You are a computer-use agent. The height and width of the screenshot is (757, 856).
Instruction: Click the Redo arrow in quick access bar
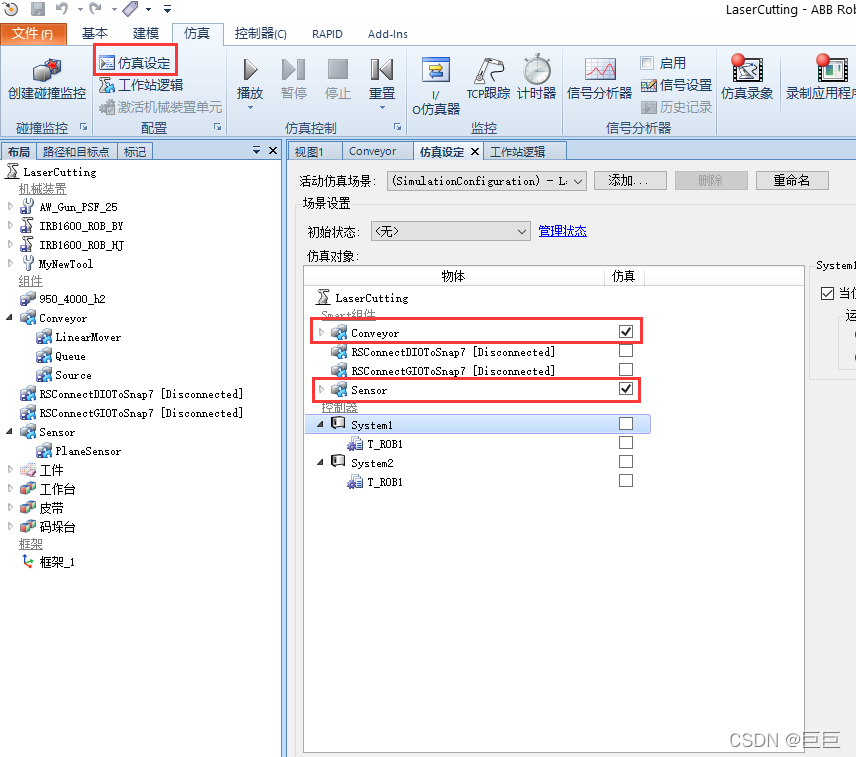coord(96,9)
